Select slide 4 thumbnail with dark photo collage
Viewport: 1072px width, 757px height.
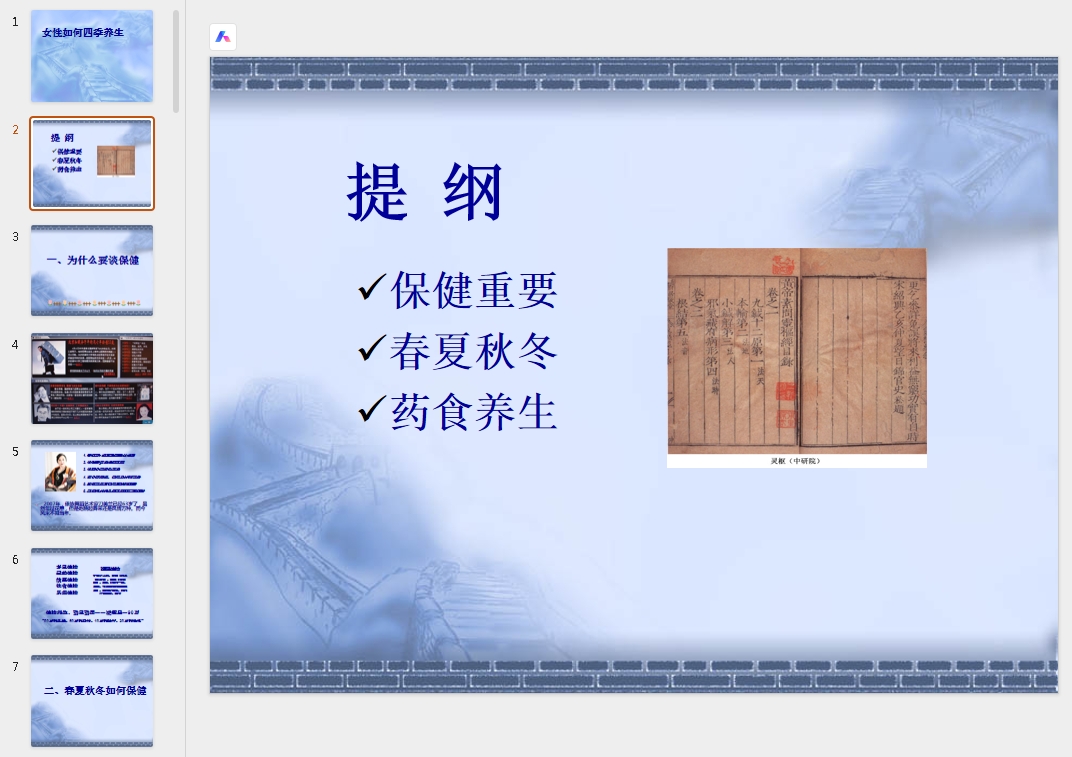point(92,378)
